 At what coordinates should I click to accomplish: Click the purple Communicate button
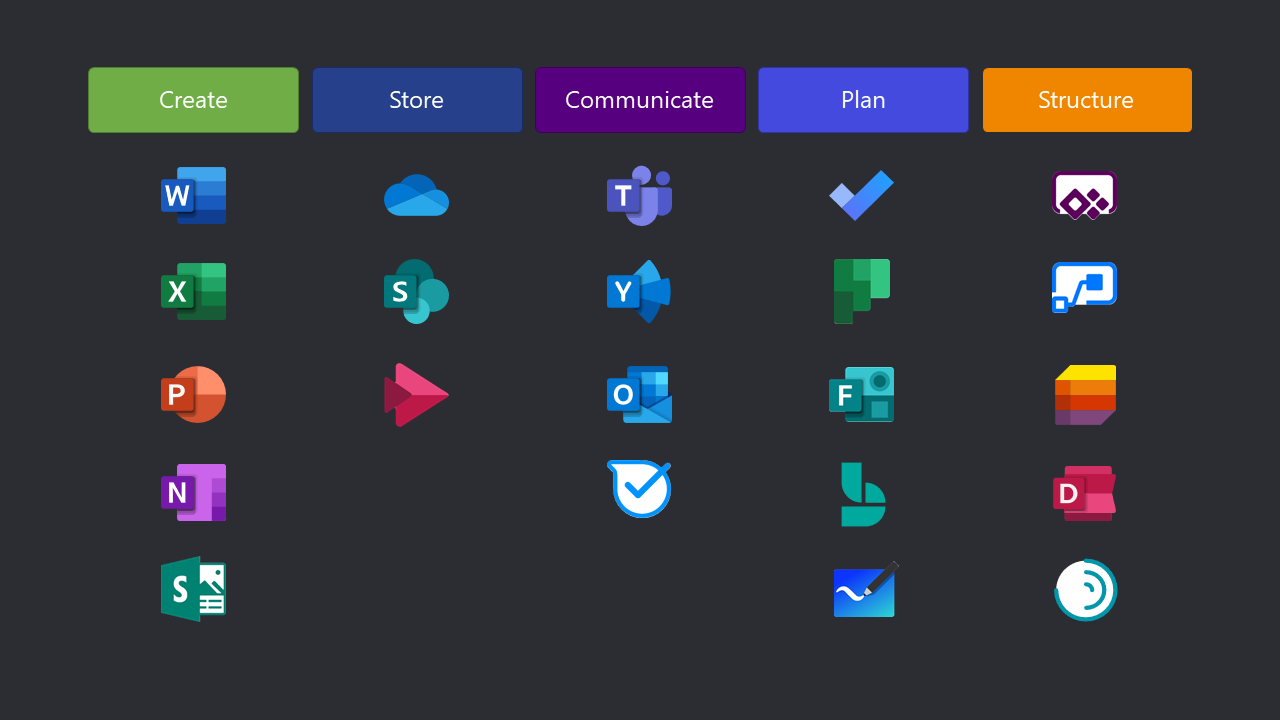[640, 100]
